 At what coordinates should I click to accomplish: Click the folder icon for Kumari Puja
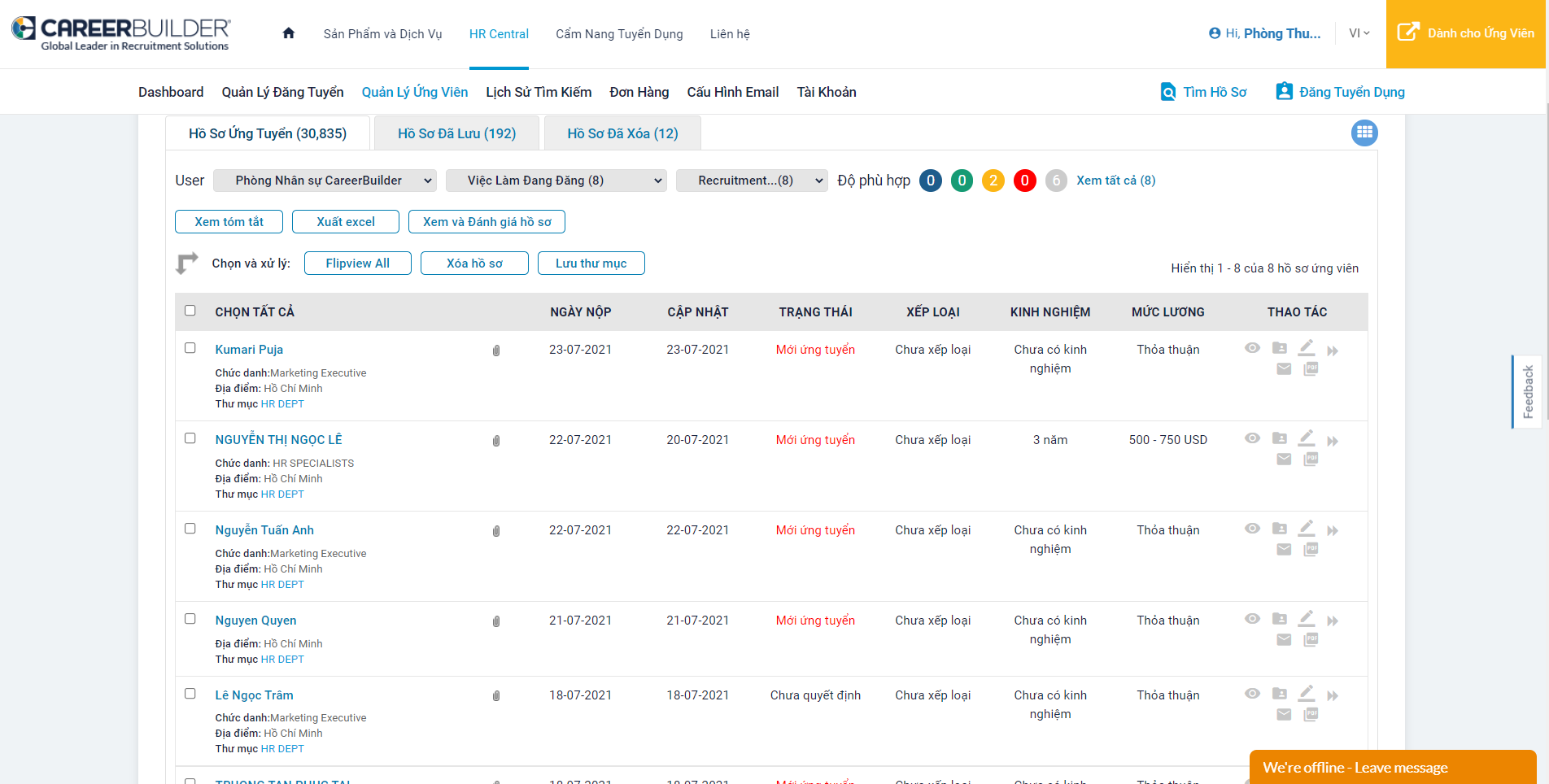1280,348
